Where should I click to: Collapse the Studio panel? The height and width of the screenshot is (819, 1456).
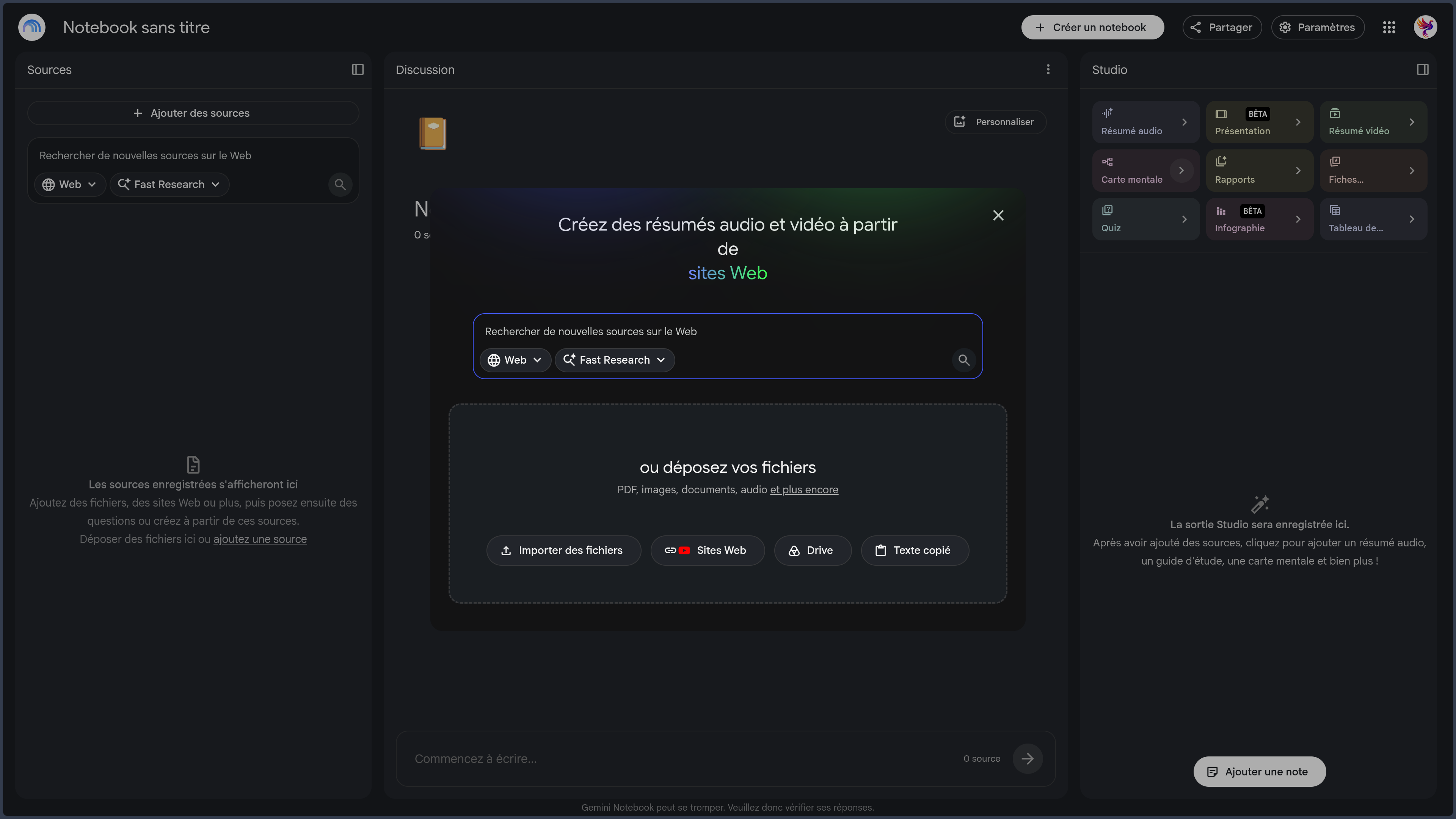(1423, 69)
